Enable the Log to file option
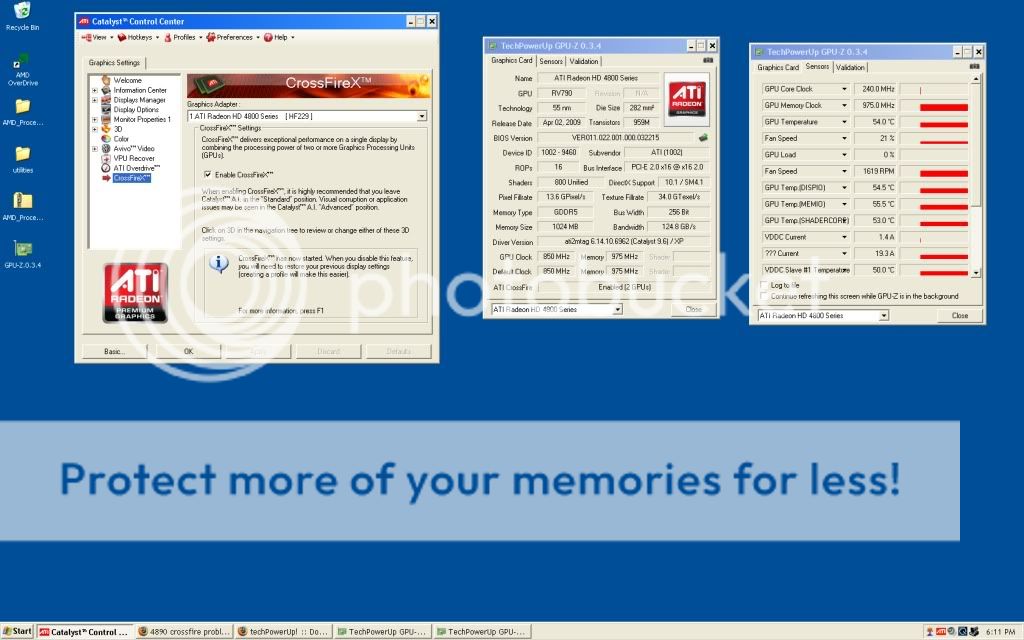 tap(763, 285)
